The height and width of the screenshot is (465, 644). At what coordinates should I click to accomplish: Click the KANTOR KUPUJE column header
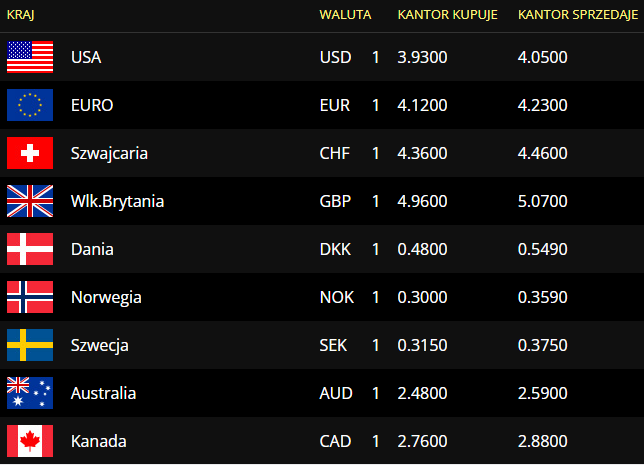coord(448,15)
